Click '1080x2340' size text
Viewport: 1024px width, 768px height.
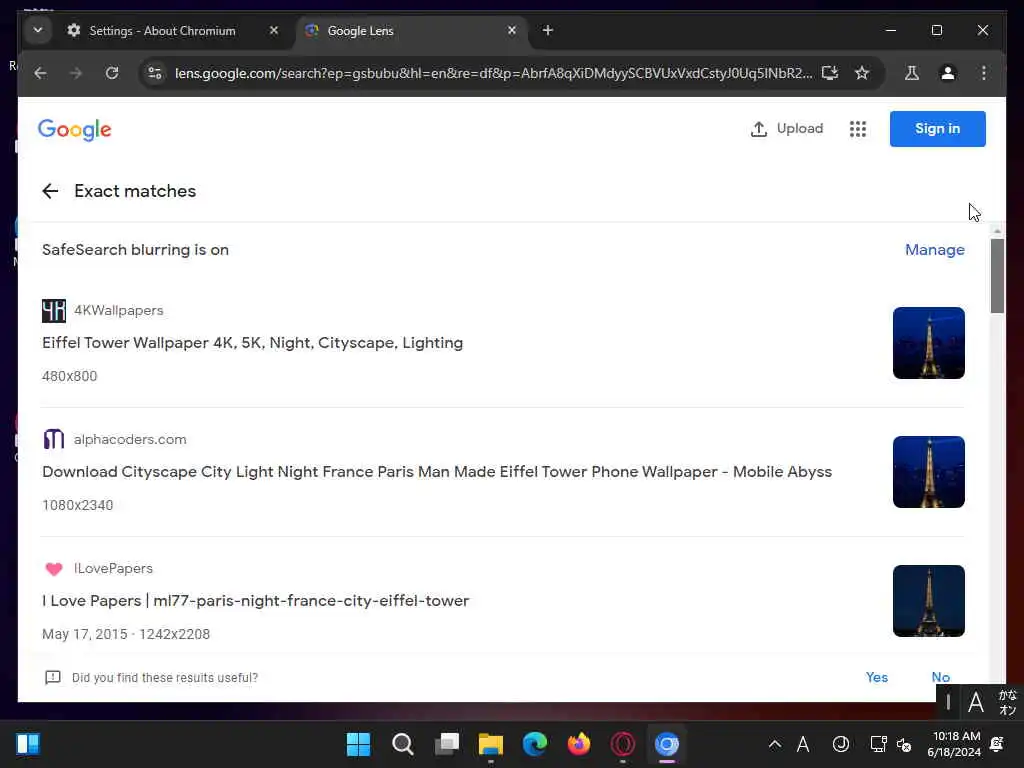pos(77,505)
